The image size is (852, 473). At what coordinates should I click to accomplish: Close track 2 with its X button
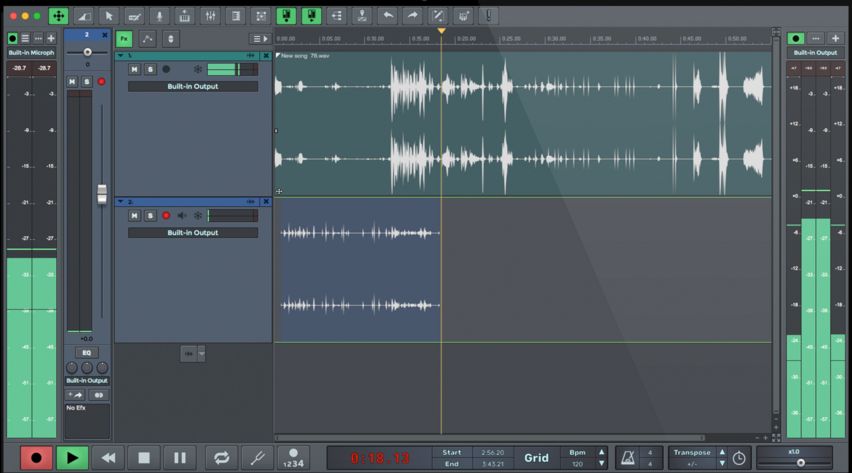click(266, 202)
